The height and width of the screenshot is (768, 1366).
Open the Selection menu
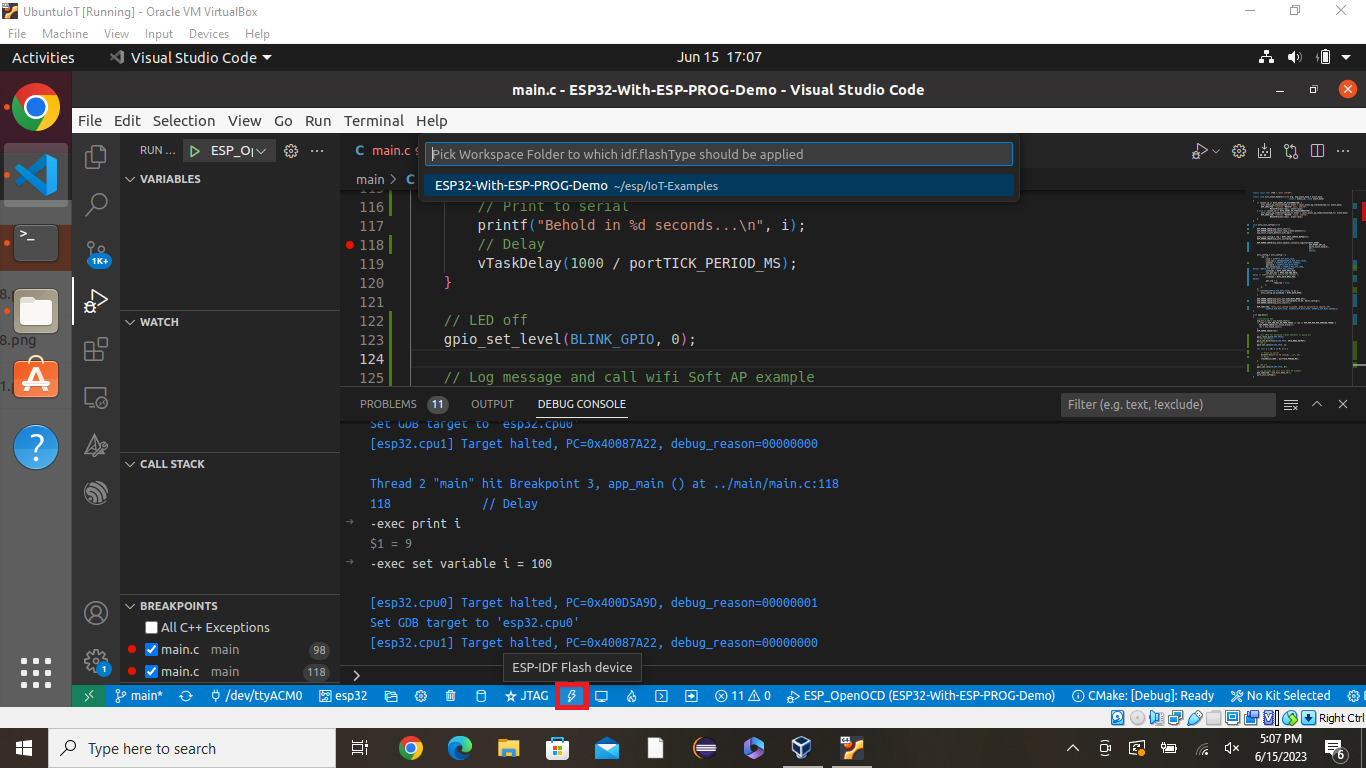184,121
